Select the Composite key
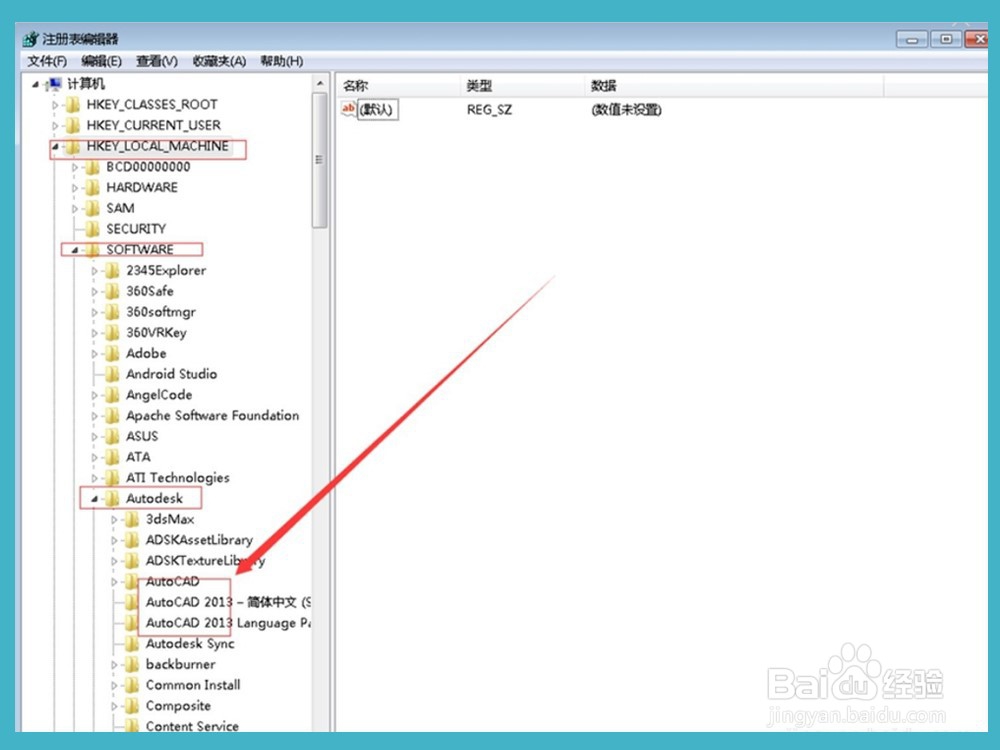The width and height of the screenshot is (1000, 750). 178,706
